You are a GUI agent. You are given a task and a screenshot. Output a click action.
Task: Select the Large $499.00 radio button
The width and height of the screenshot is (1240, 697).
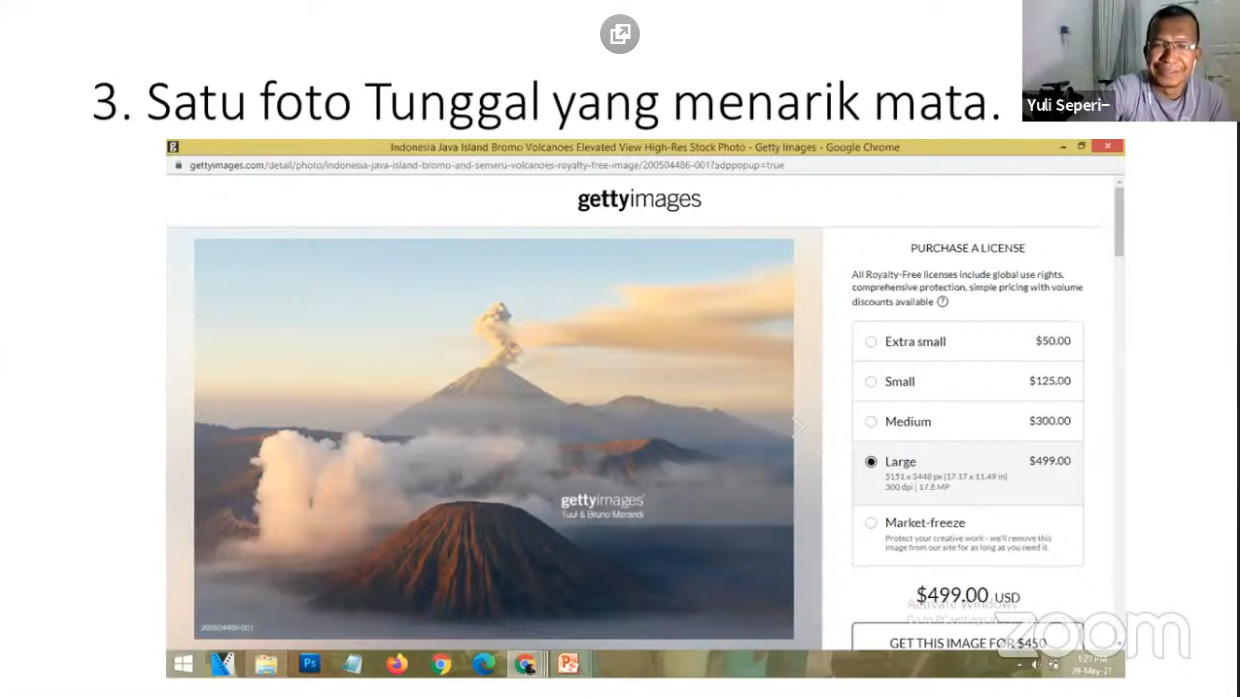(871, 462)
